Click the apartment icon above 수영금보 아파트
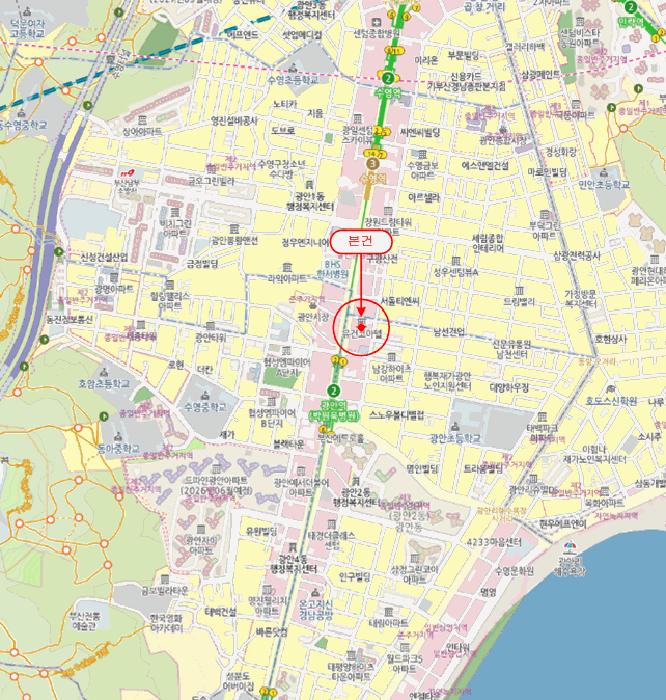Viewport: 666px width, 700px height. coord(422,154)
